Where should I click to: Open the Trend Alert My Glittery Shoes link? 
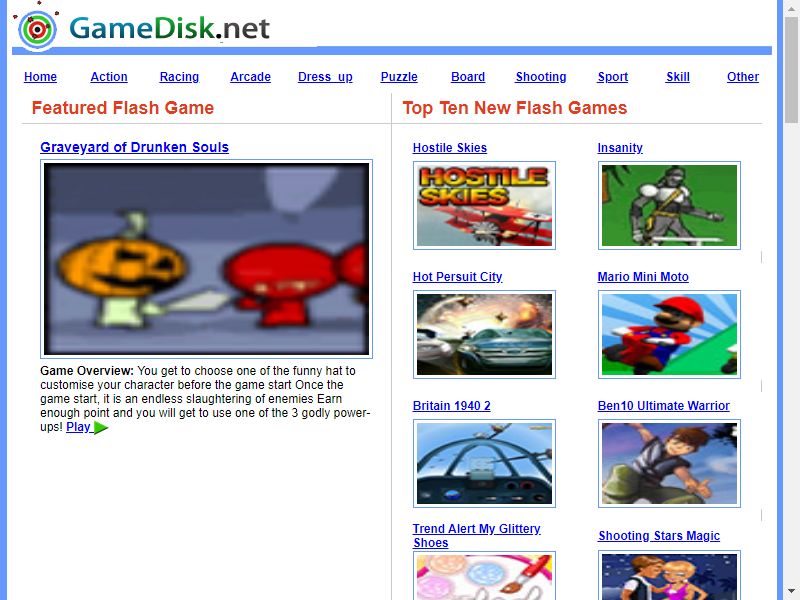[x=477, y=536]
